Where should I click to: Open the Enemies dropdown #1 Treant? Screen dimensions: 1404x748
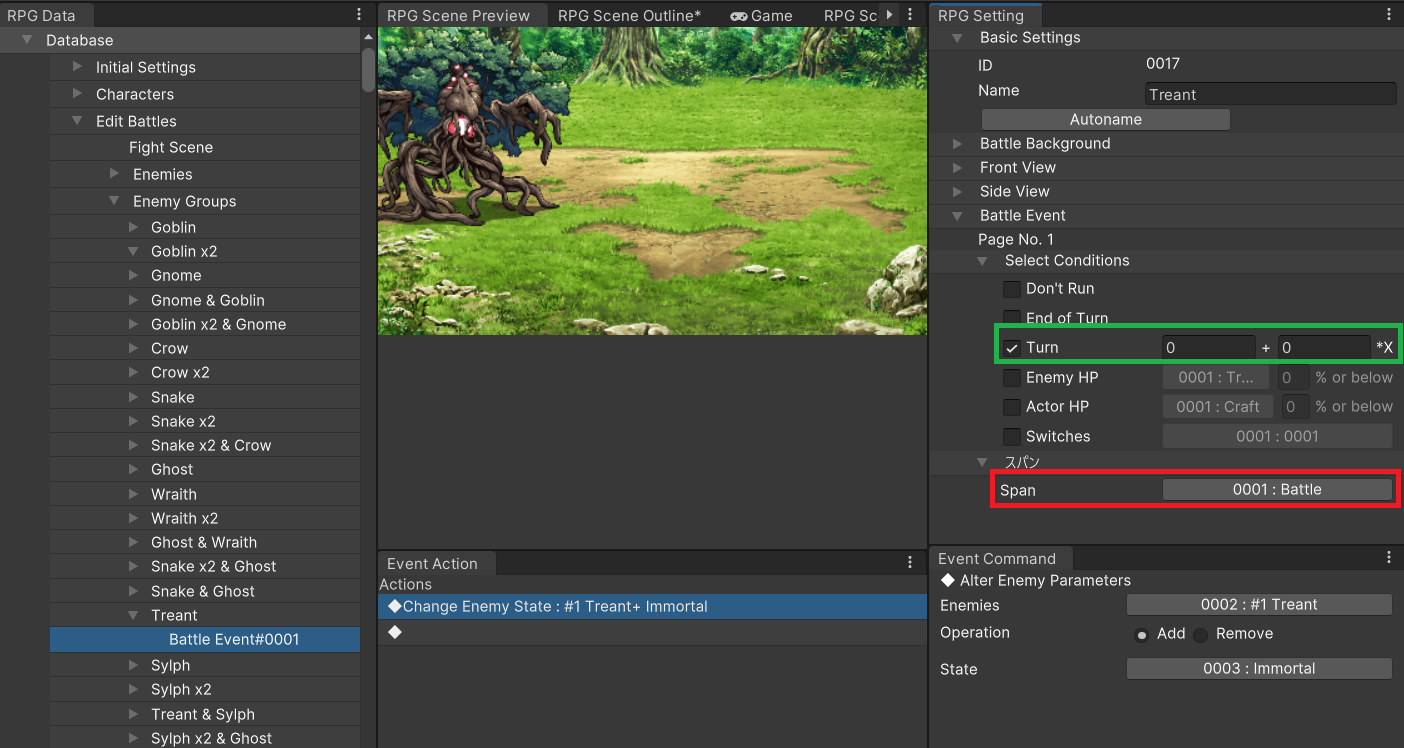coord(1259,605)
